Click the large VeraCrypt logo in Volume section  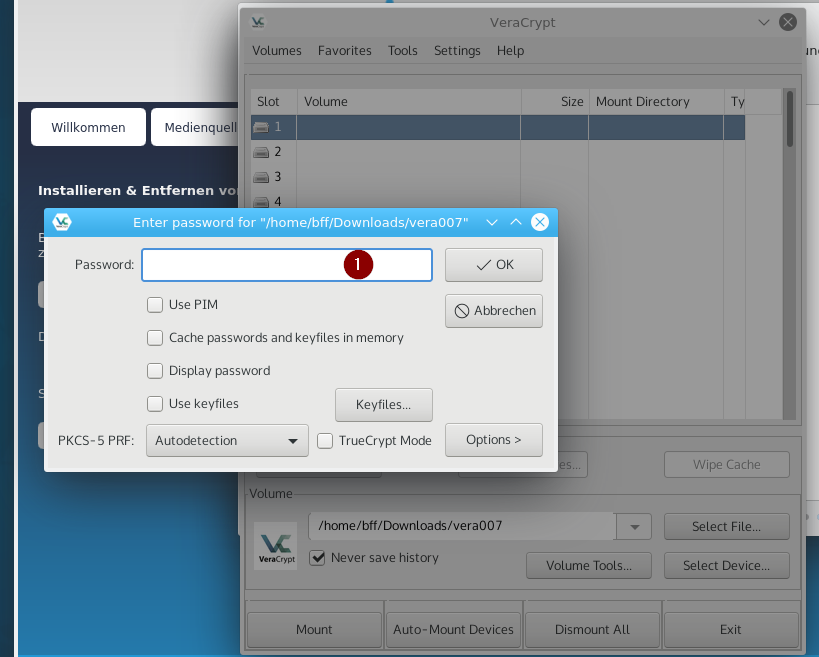(x=276, y=546)
